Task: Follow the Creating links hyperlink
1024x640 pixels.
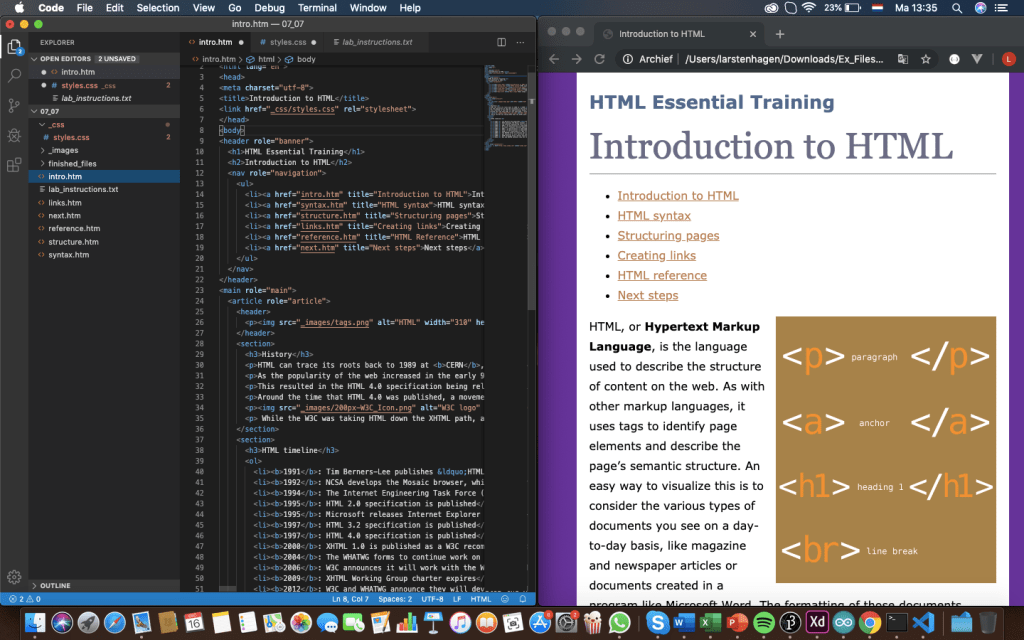Action: tap(656, 256)
